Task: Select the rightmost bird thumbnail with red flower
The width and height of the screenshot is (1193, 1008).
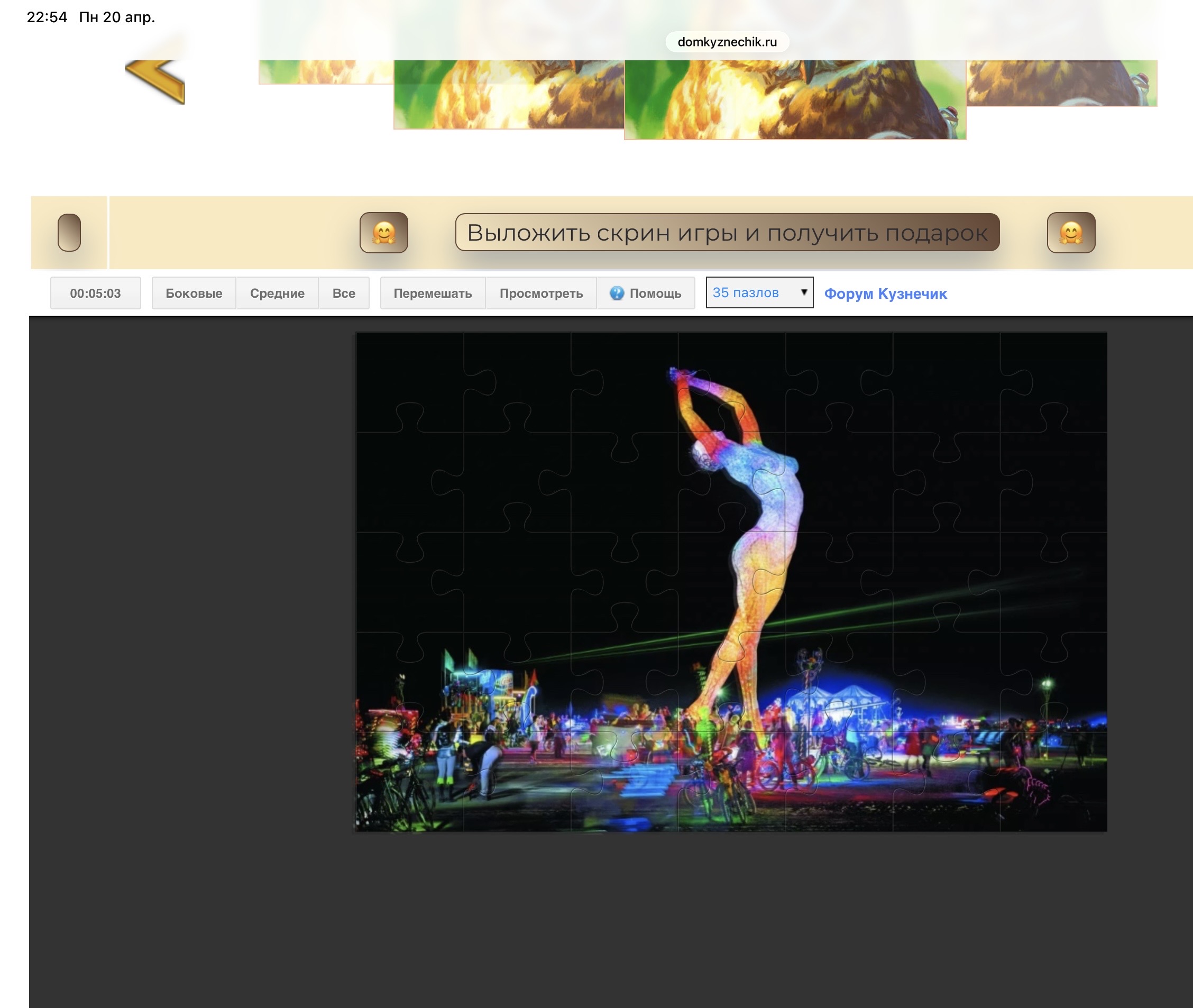Action: click(1061, 83)
